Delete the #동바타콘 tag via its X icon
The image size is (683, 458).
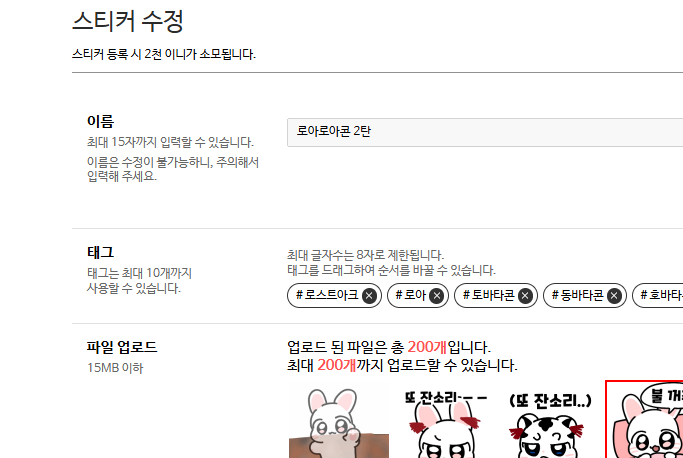click(614, 296)
